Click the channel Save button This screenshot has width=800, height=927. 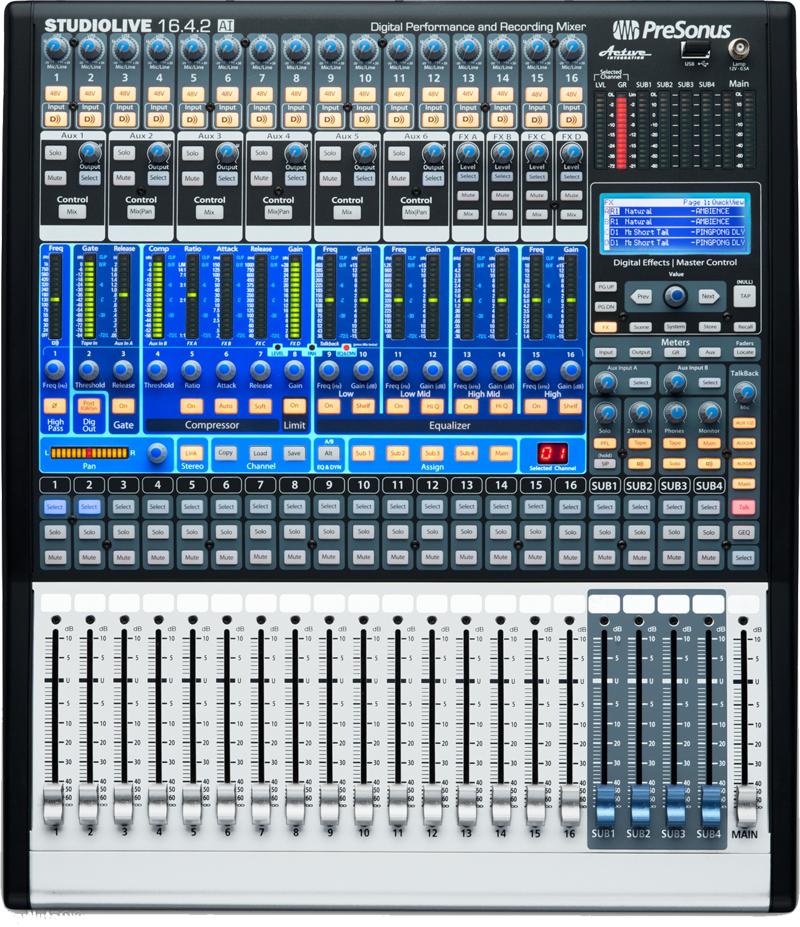(294, 453)
